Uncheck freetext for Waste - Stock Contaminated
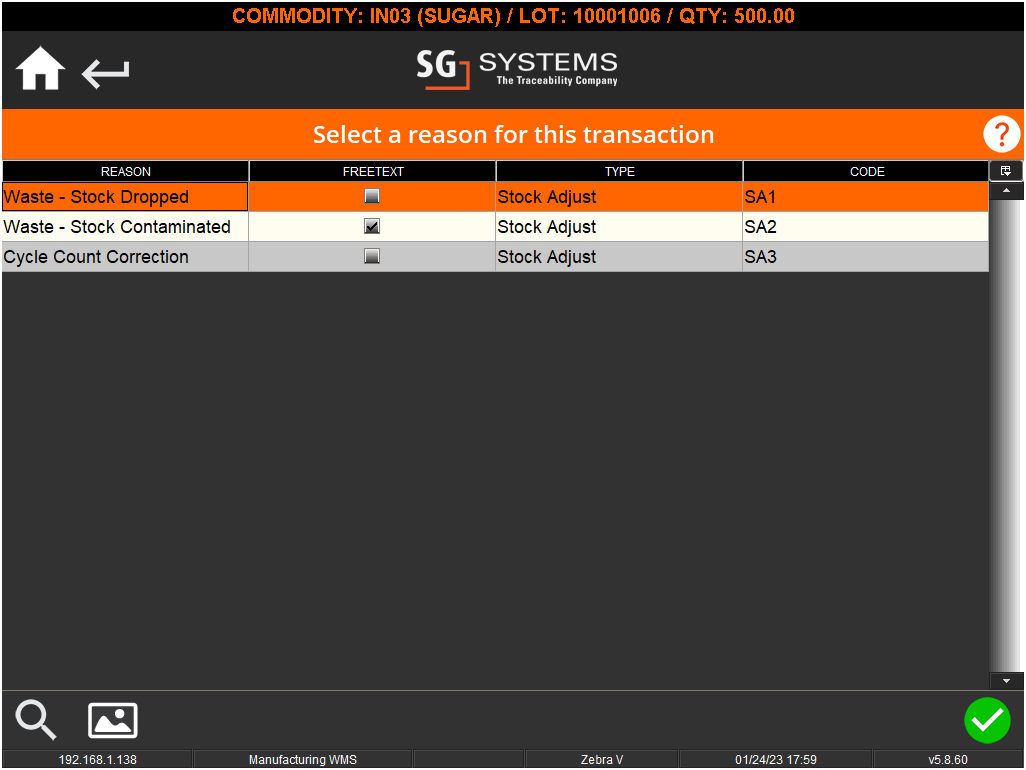The image size is (1026, 770). 372,226
